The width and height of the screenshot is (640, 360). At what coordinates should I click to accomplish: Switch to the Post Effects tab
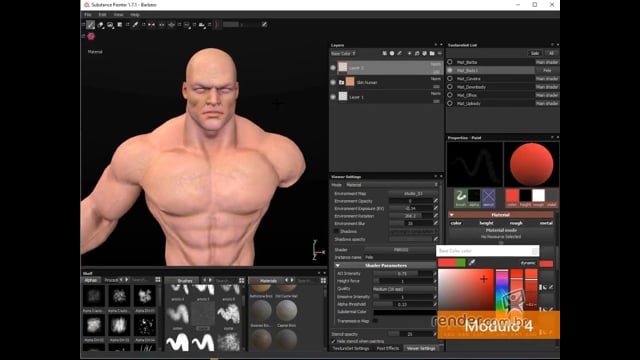pyautogui.click(x=388, y=348)
